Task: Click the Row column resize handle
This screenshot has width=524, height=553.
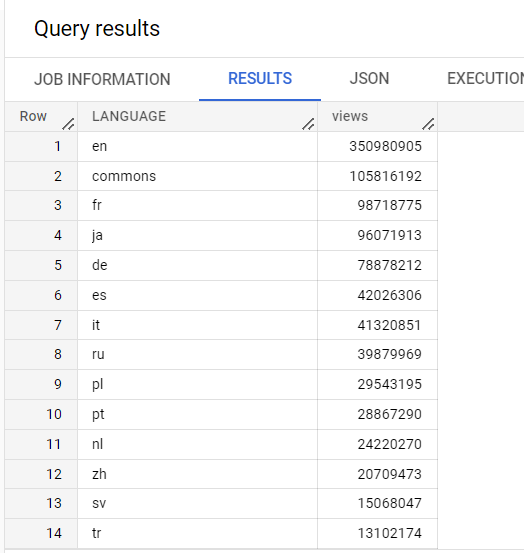Action: coord(69,124)
